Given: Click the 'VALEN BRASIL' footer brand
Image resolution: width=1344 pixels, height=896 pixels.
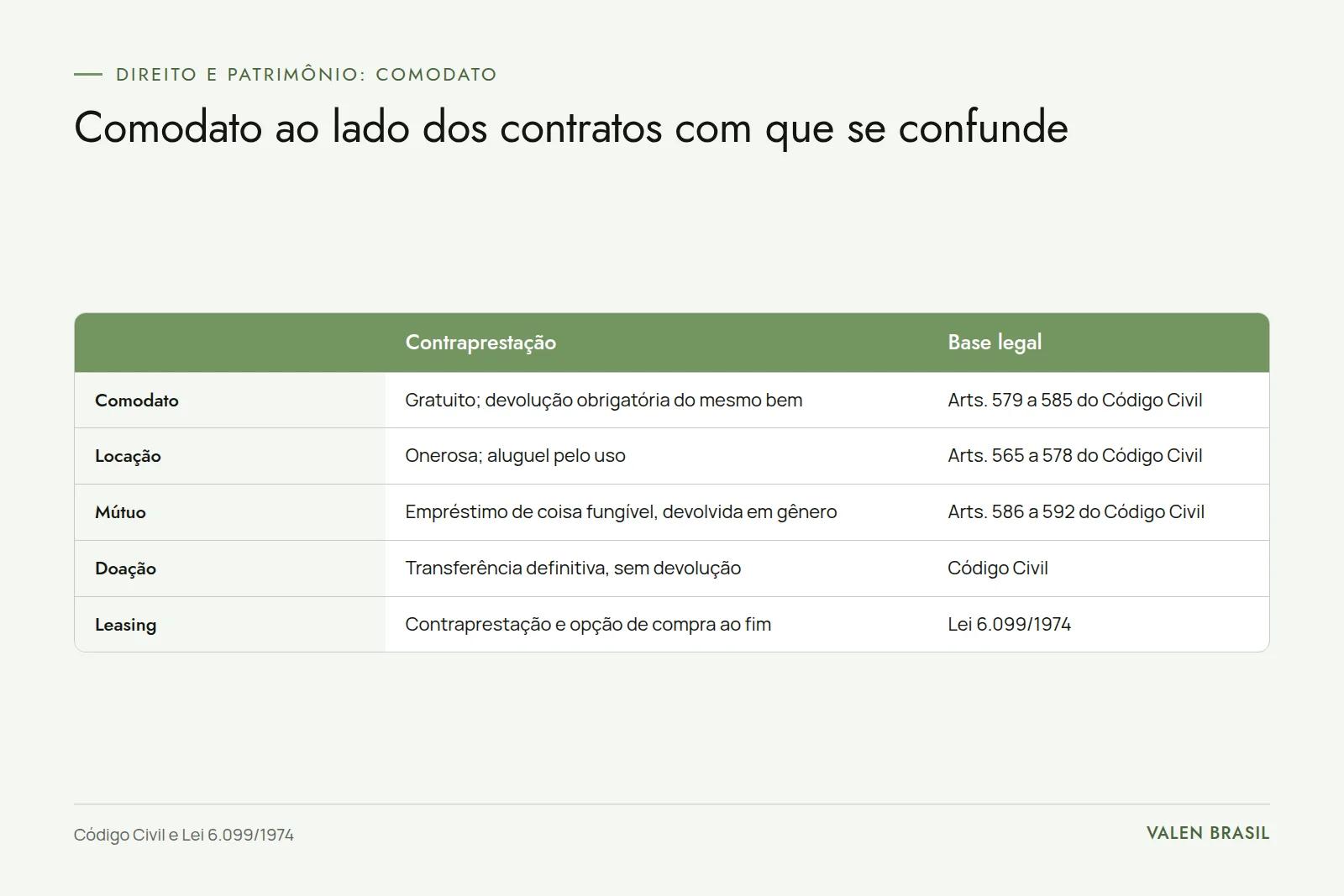Looking at the screenshot, I should pyautogui.click(x=1208, y=833).
